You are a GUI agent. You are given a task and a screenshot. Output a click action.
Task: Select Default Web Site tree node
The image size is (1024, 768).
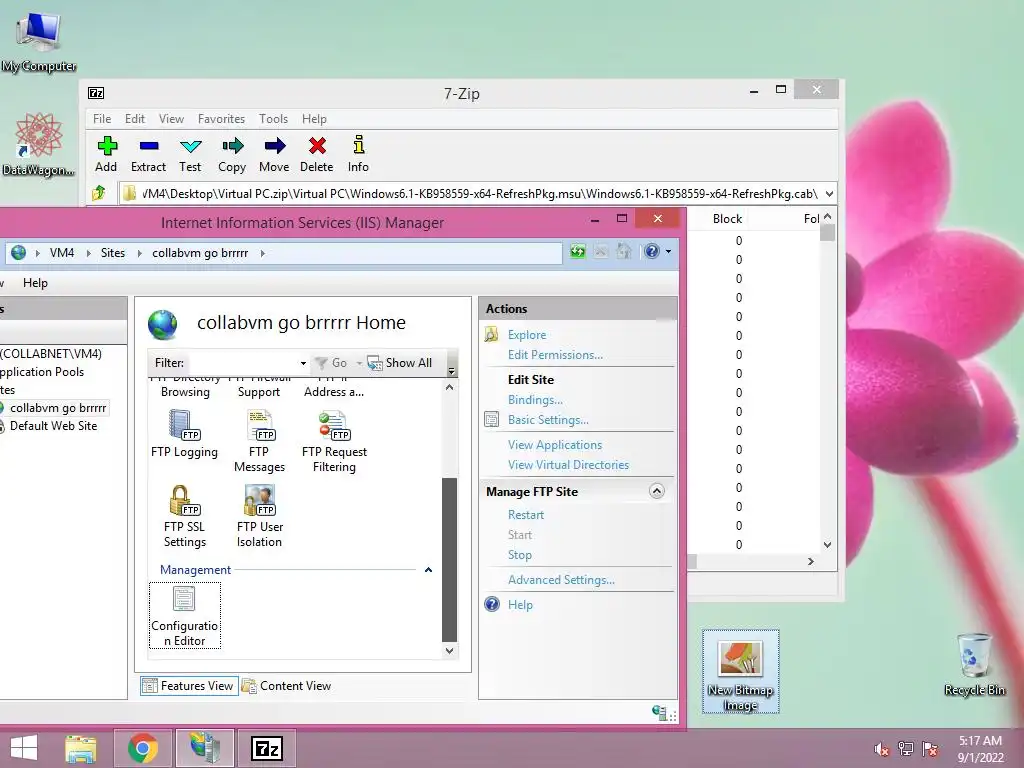click(x=54, y=426)
